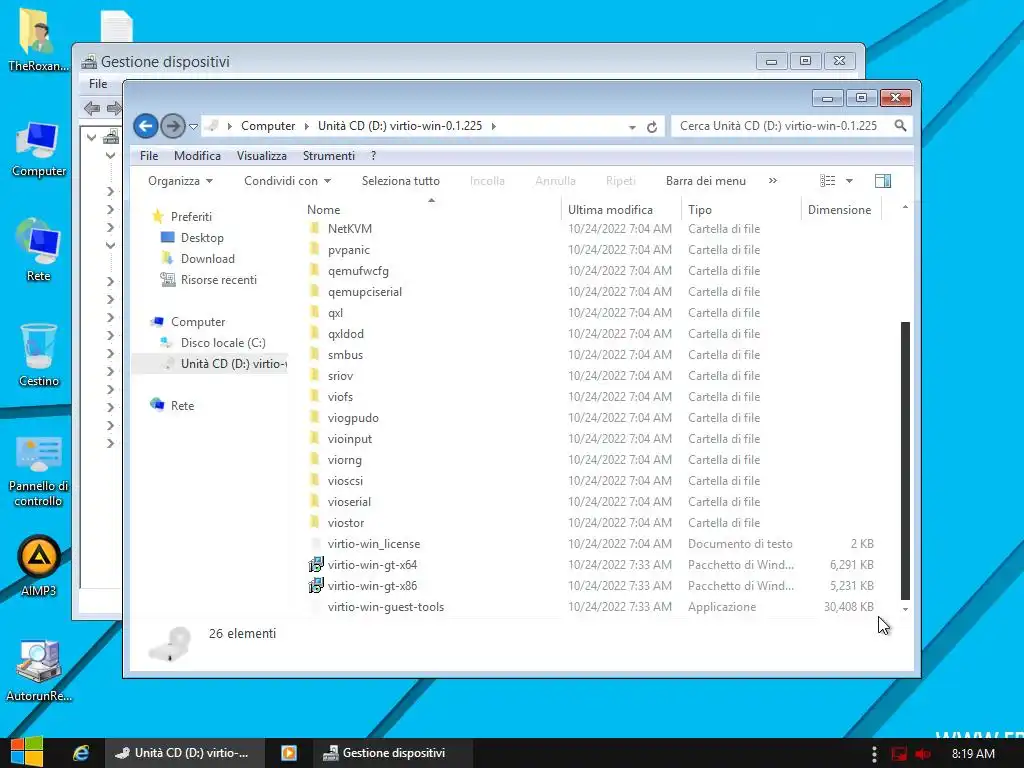Click Computer in the address breadcrumb
Image resolution: width=1024 pixels, height=768 pixels.
(268, 126)
